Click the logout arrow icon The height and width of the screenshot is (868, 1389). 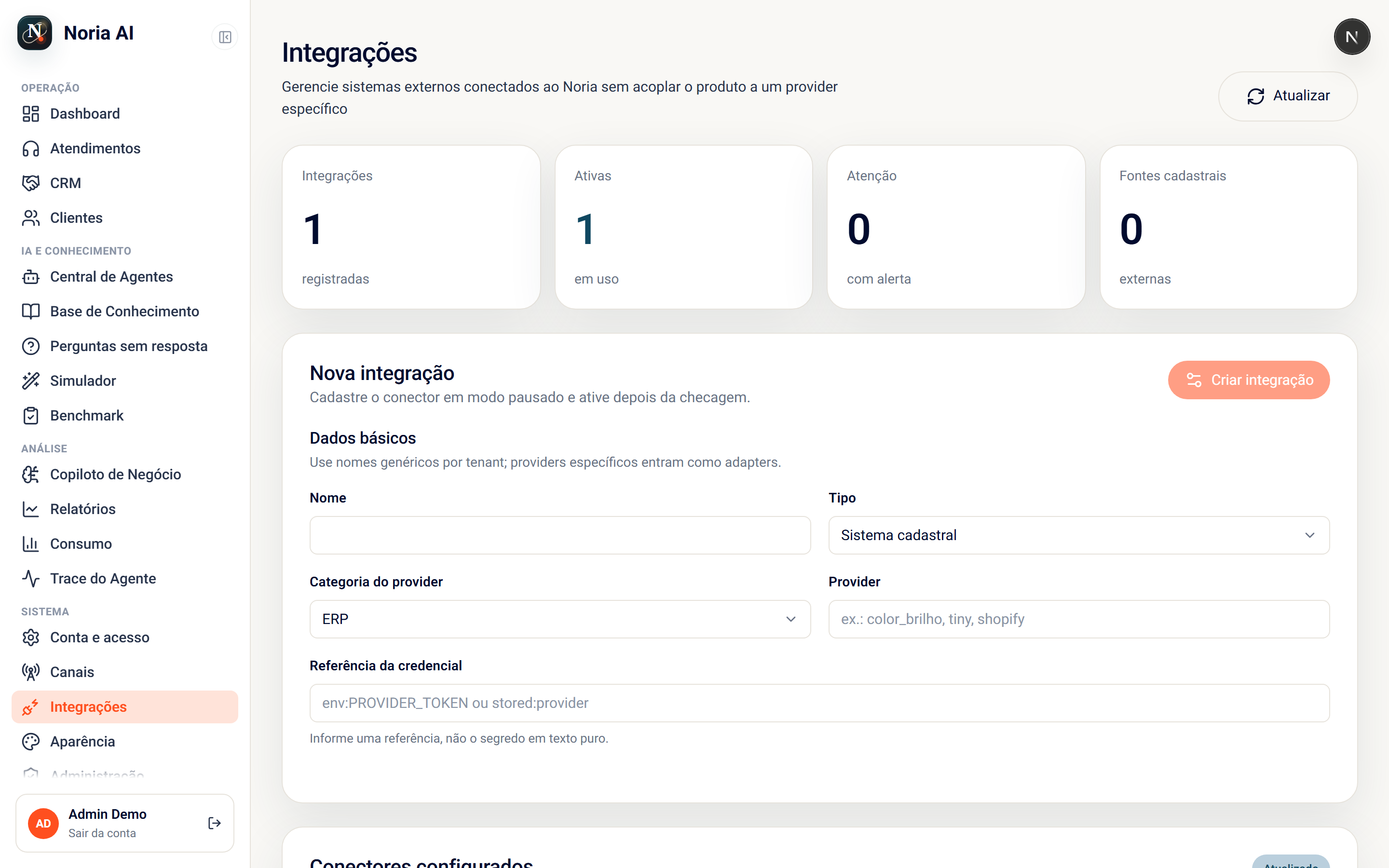click(x=215, y=823)
